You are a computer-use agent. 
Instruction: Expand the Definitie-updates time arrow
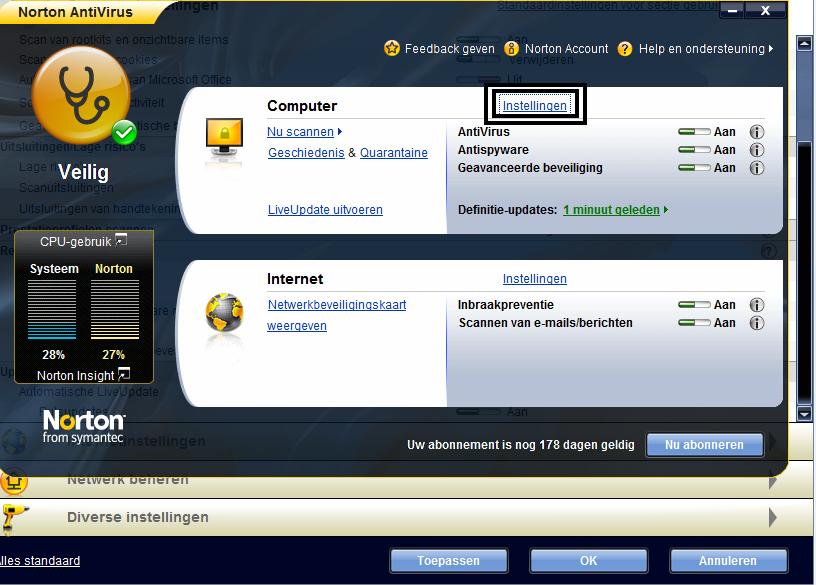(666, 210)
